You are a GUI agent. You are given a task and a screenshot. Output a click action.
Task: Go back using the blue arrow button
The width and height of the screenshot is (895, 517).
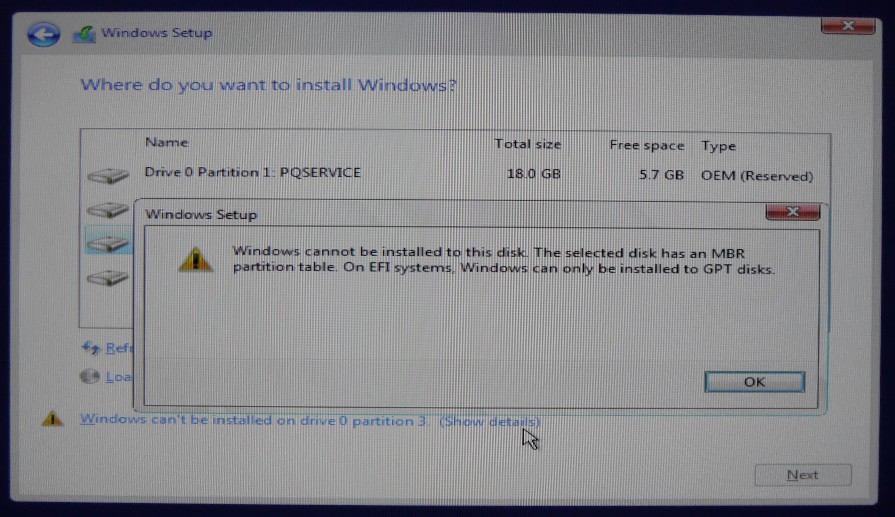click(x=43, y=34)
